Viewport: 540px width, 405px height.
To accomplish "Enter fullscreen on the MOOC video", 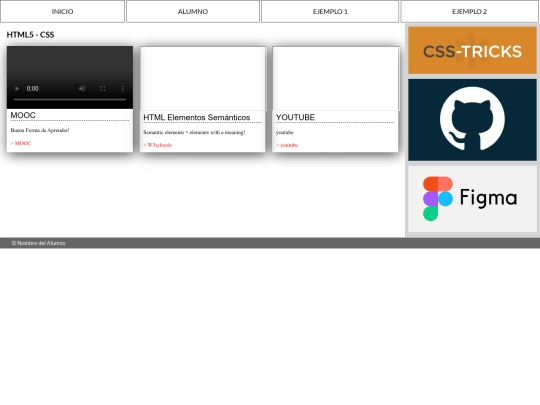I will pyautogui.click(x=102, y=89).
